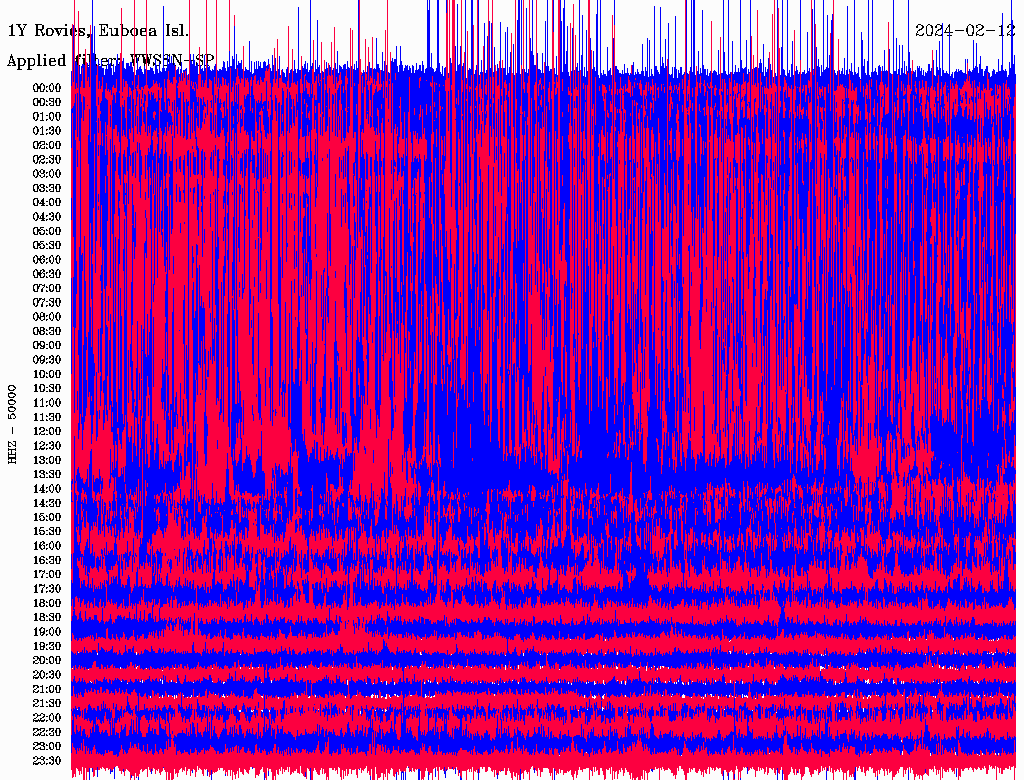Click the vertical HHZ - 50000 axis label
Image resolution: width=1024 pixels, height=780 pixels.
pos(12,423)
